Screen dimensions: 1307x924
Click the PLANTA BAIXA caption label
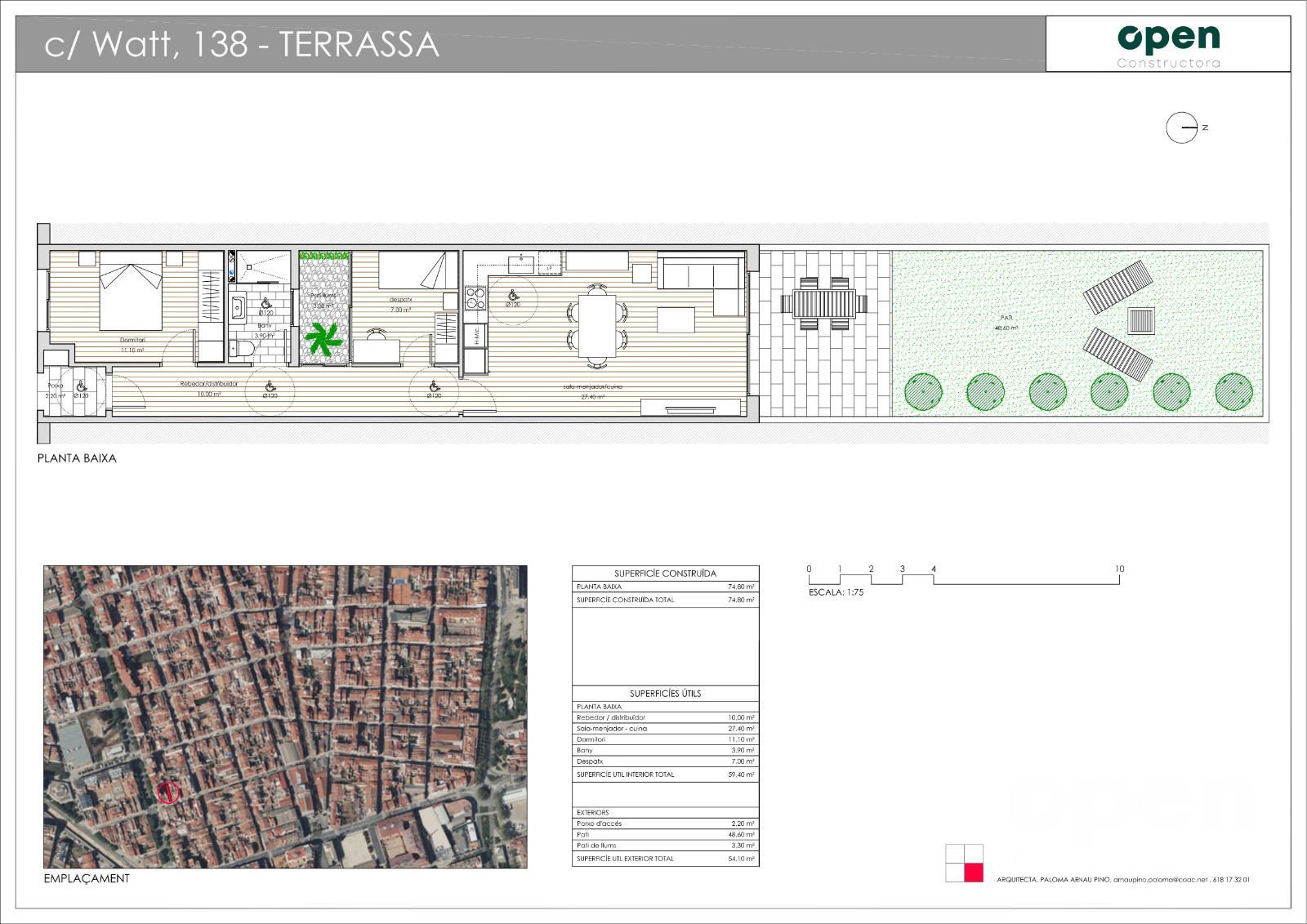tap(77, 458)
